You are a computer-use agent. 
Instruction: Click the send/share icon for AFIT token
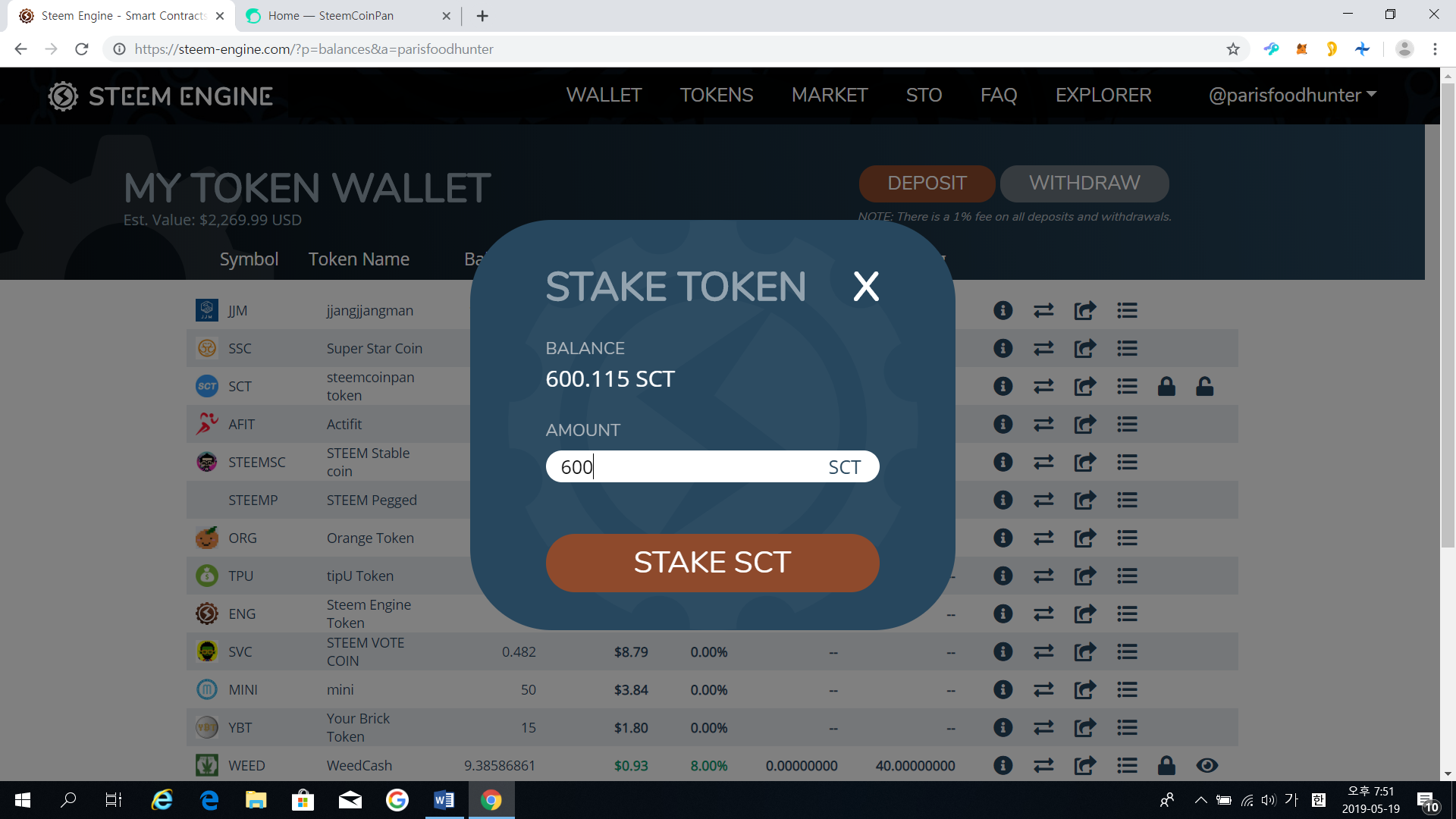[x=1085, y=424]
